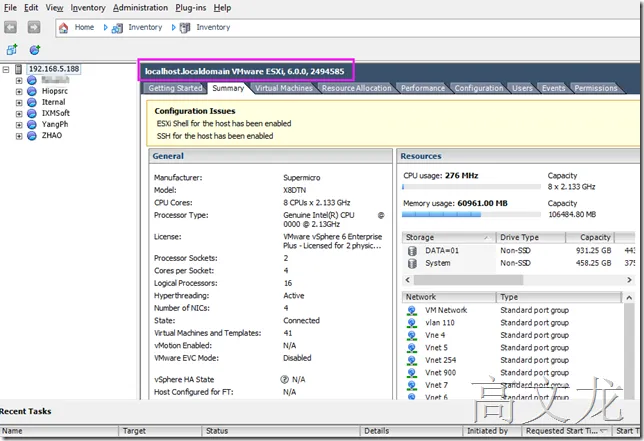644x441 pixels.
Task: Expand the ZHAO tree node
Action: 19,136
